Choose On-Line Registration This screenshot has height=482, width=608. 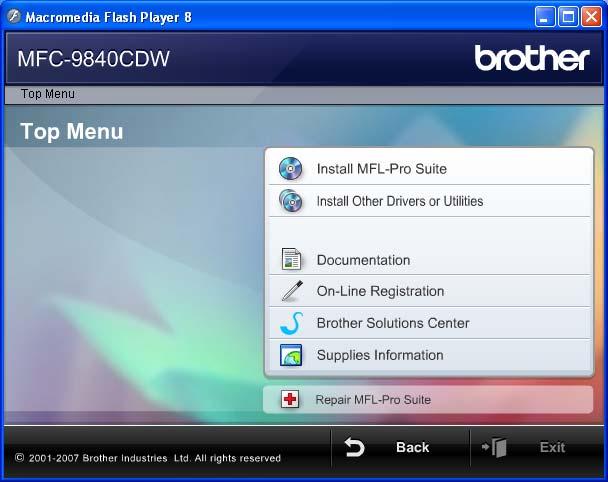click(x=429, y=291)
